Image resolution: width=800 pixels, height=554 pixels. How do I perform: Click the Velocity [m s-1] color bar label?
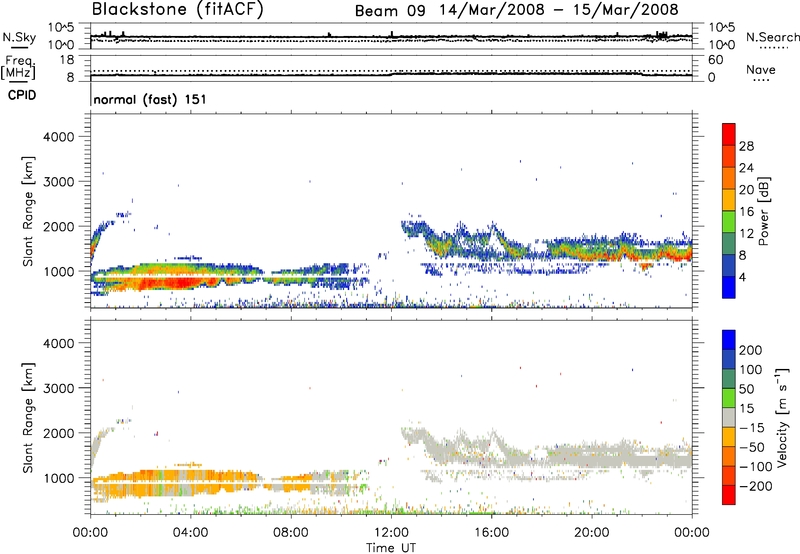pos(782,417)
